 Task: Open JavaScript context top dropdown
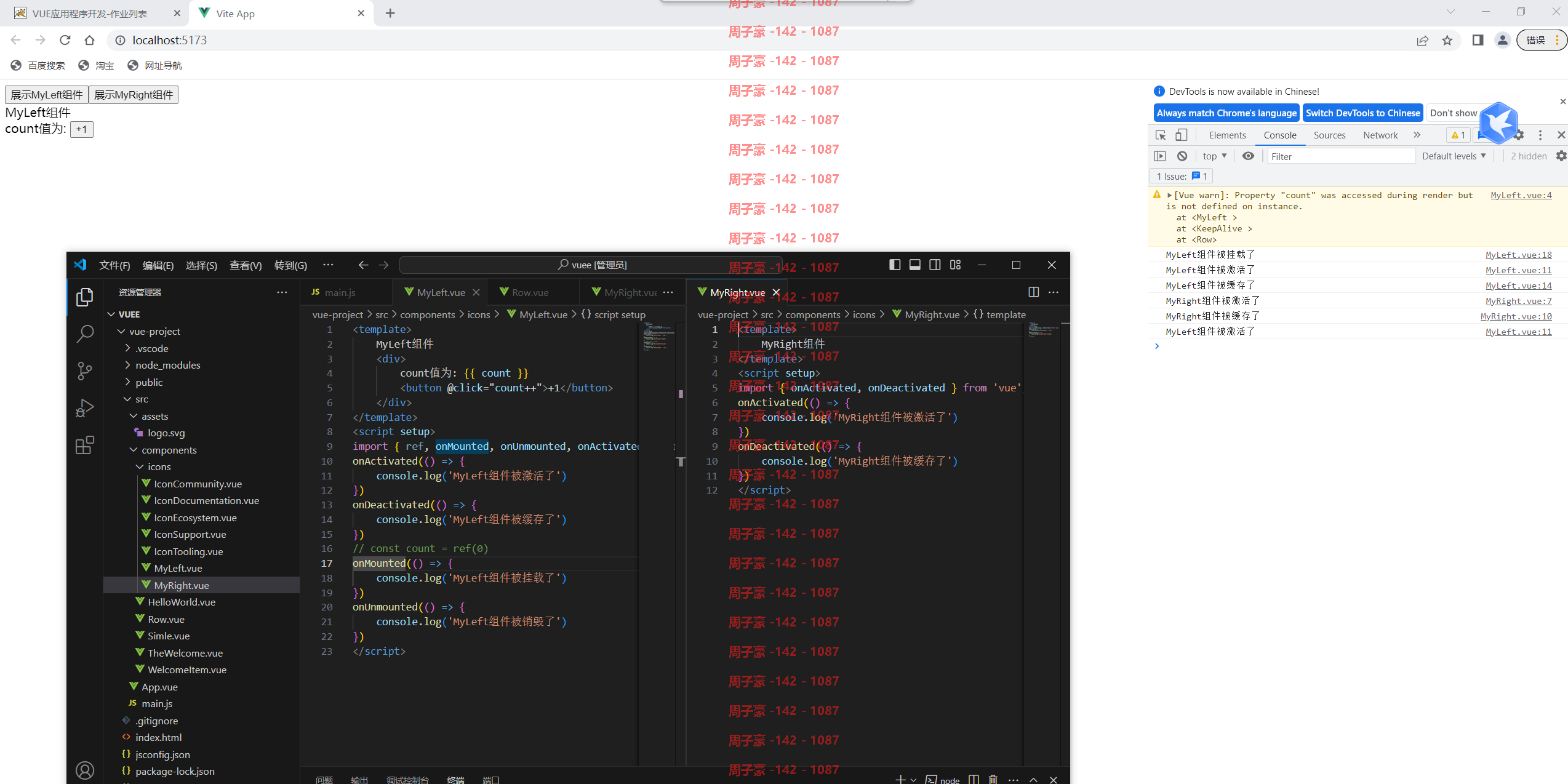point(1215,156)
